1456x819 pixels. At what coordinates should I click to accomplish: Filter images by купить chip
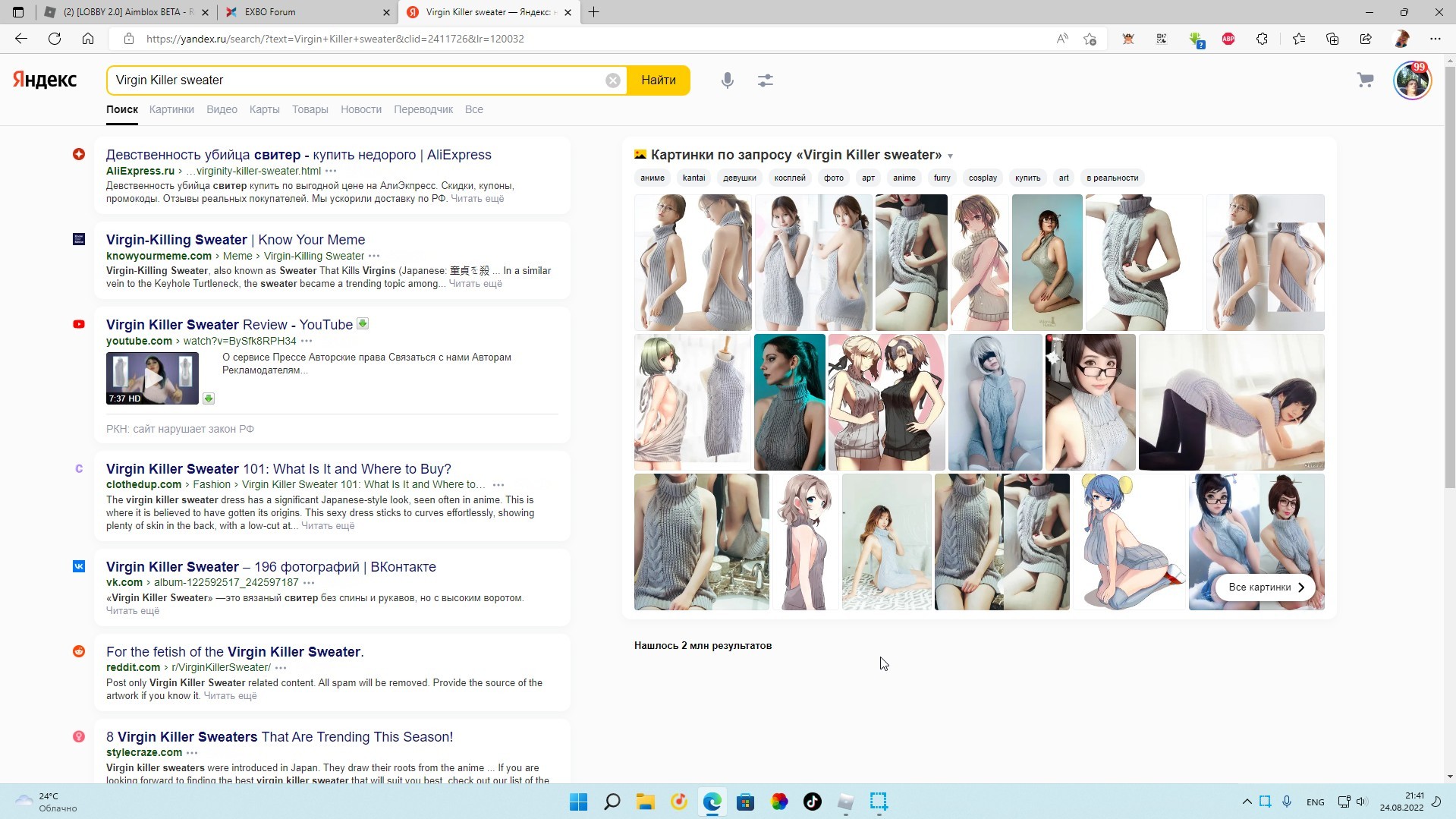(1027, 178)
